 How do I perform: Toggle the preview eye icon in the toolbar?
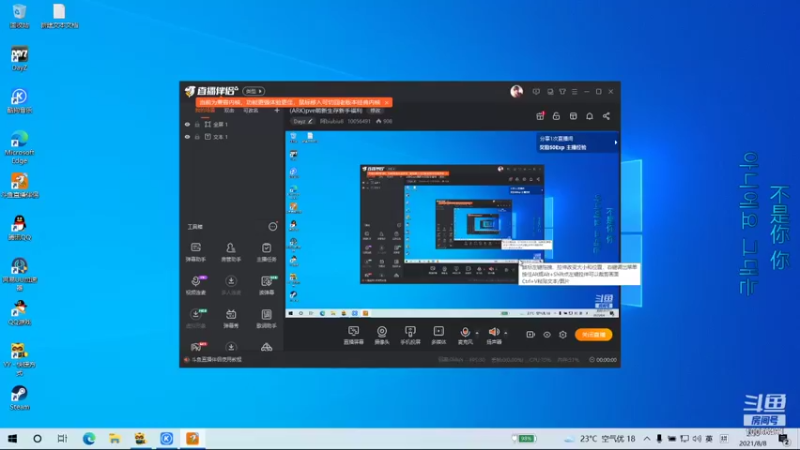click(x=546, y=335)
